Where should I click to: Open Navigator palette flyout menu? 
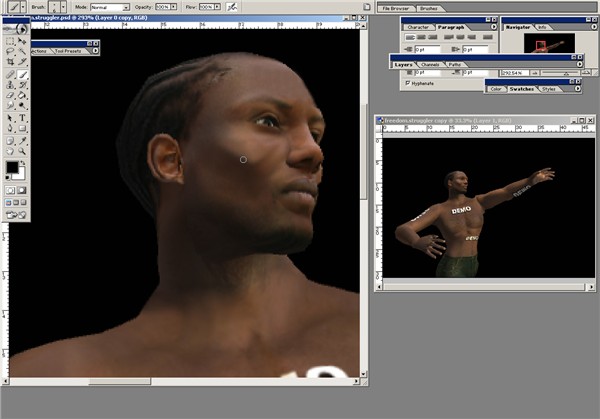pyautogui.click(x=594, y=27)
